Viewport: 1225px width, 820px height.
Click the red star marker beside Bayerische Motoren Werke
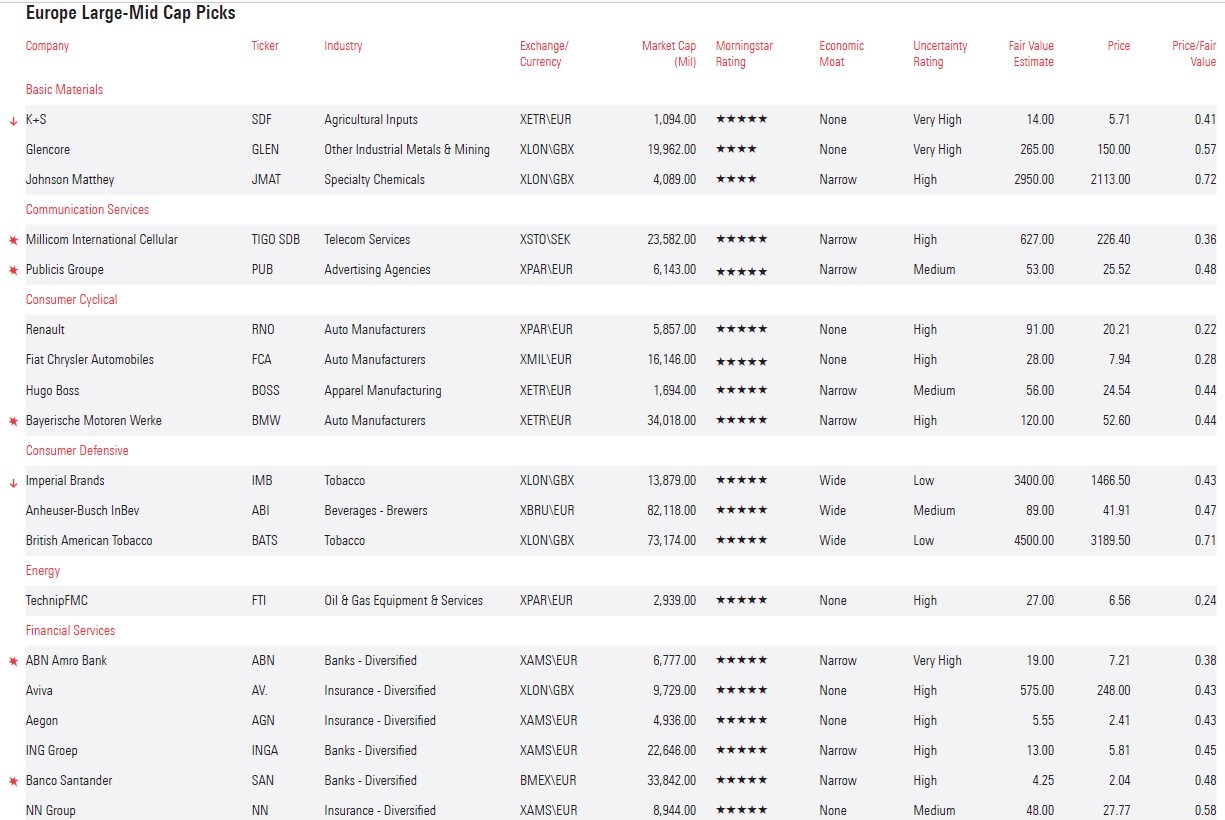[13, 422]
